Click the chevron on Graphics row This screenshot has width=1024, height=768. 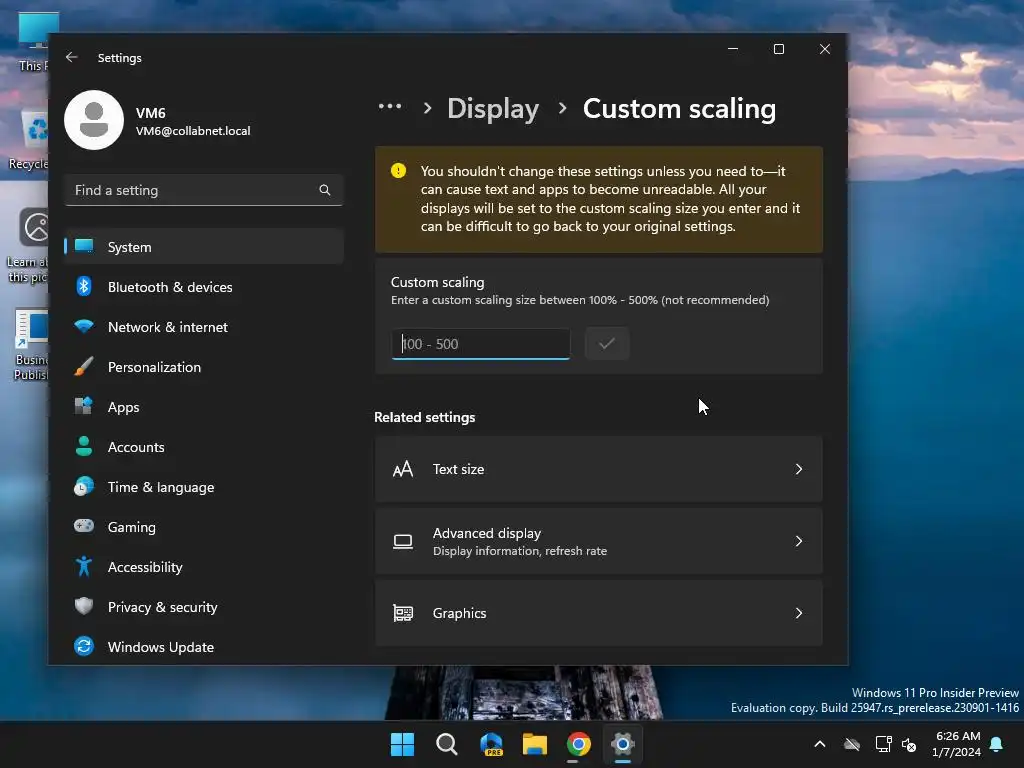[799, 613]
